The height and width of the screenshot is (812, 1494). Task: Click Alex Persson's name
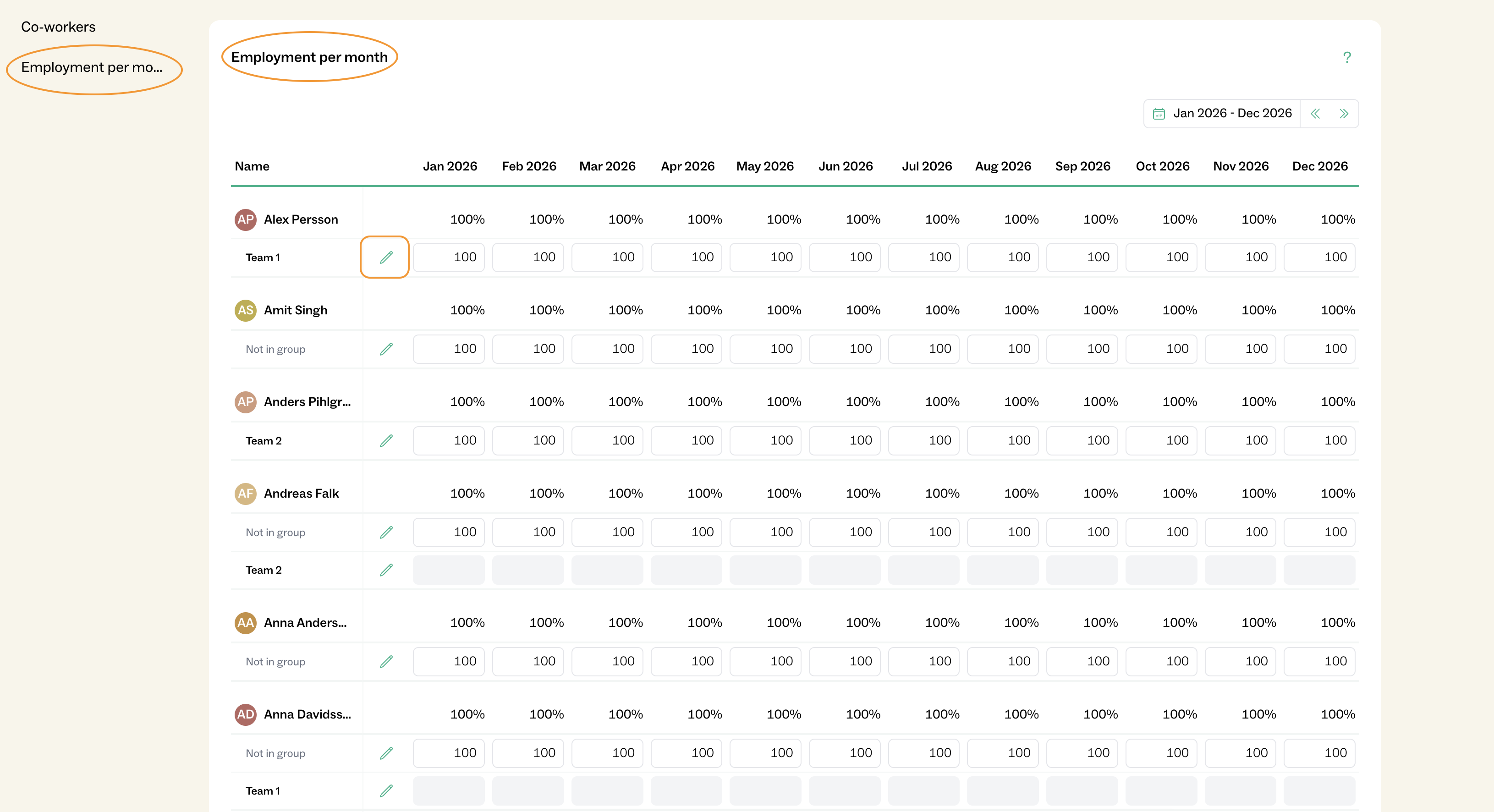[301, 220]
